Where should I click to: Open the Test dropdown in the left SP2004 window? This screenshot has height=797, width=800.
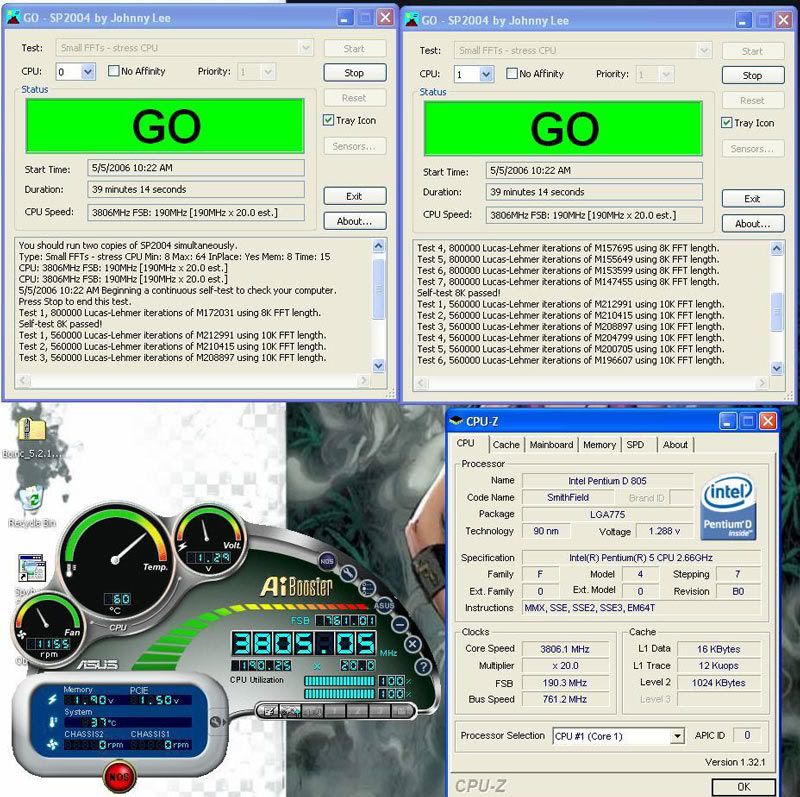click(305, 48)
